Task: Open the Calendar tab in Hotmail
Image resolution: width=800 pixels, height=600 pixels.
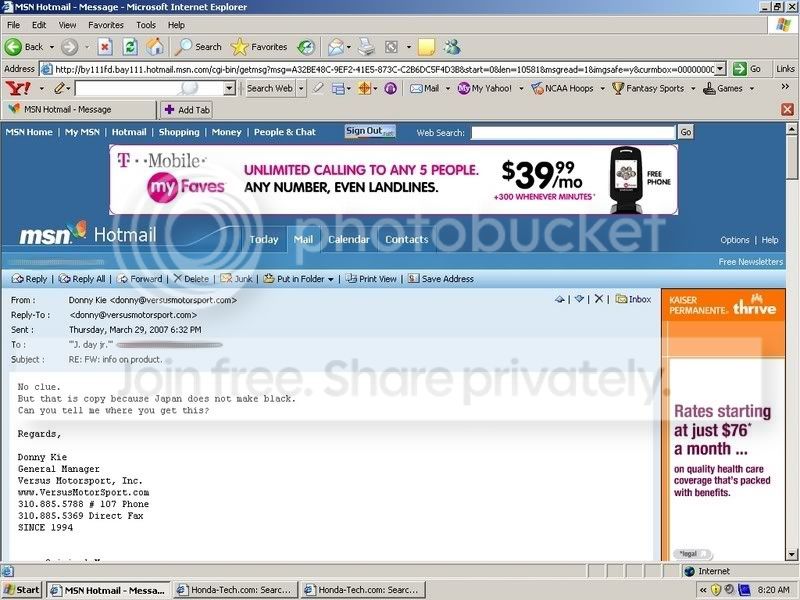Action: [349, 240]
